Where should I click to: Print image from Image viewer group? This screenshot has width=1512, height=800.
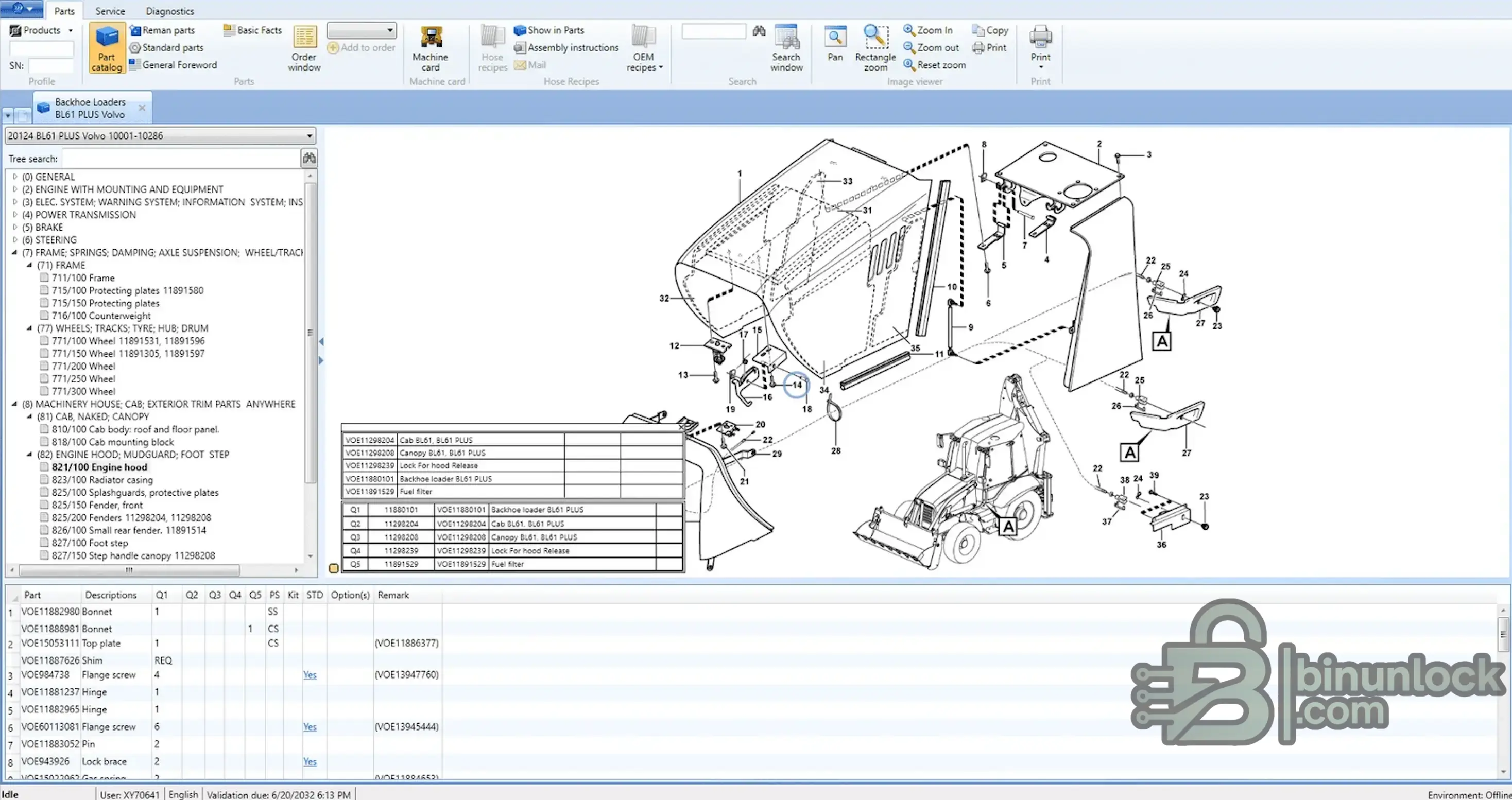[990, 47]
